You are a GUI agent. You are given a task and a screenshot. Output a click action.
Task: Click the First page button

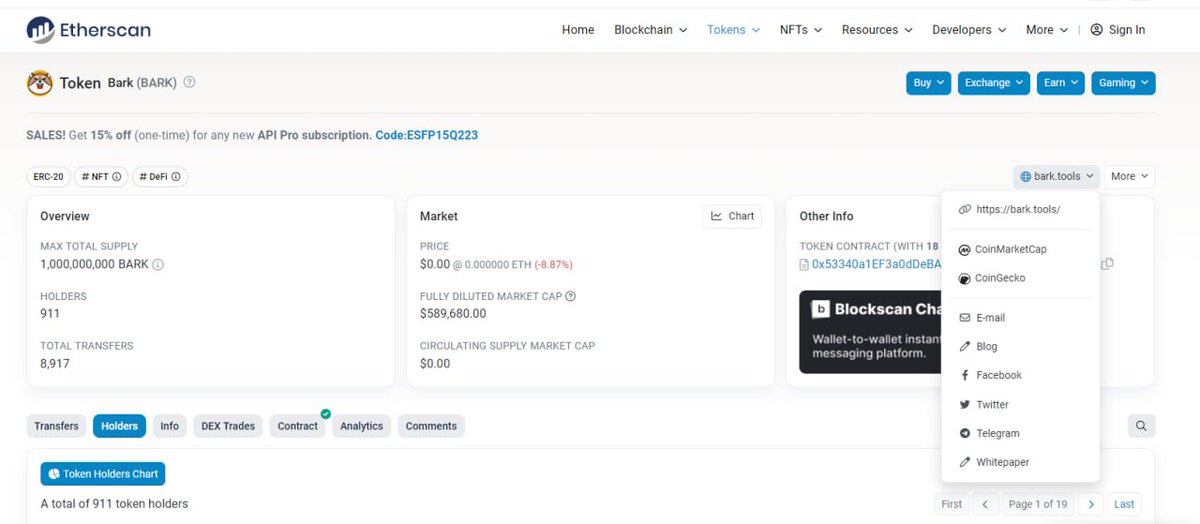pos(952,504)
